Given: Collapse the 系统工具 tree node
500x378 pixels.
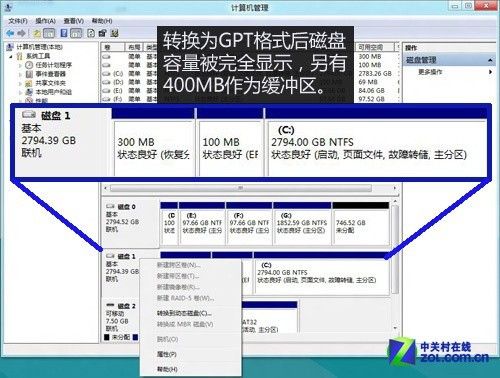Looking at the screenshot, I should click(x=11, y=56).
